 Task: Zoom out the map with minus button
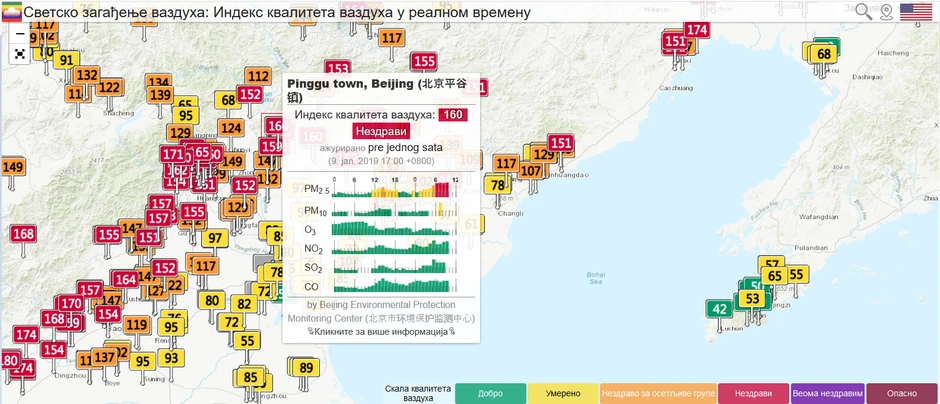tap(20, 34)
